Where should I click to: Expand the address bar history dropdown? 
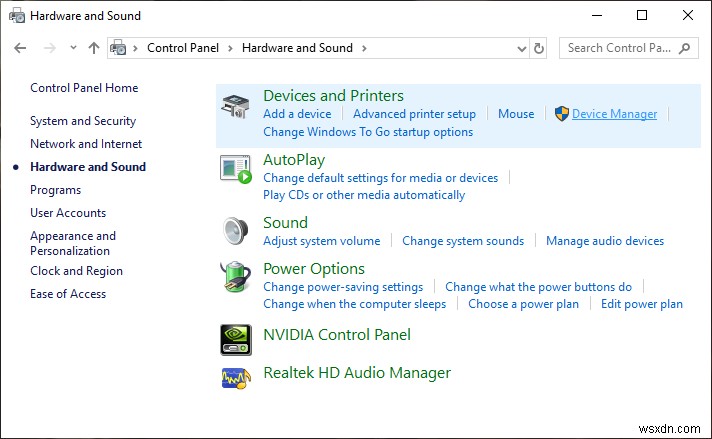tap(521, 48)
